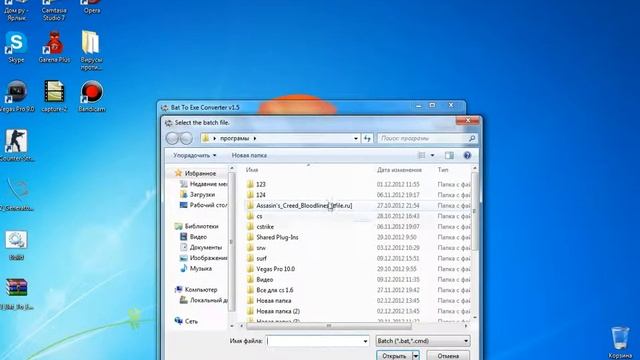640x360 pixels.
Task: Click the file list vertical scrollbar
Action: (x=475, y=212)
